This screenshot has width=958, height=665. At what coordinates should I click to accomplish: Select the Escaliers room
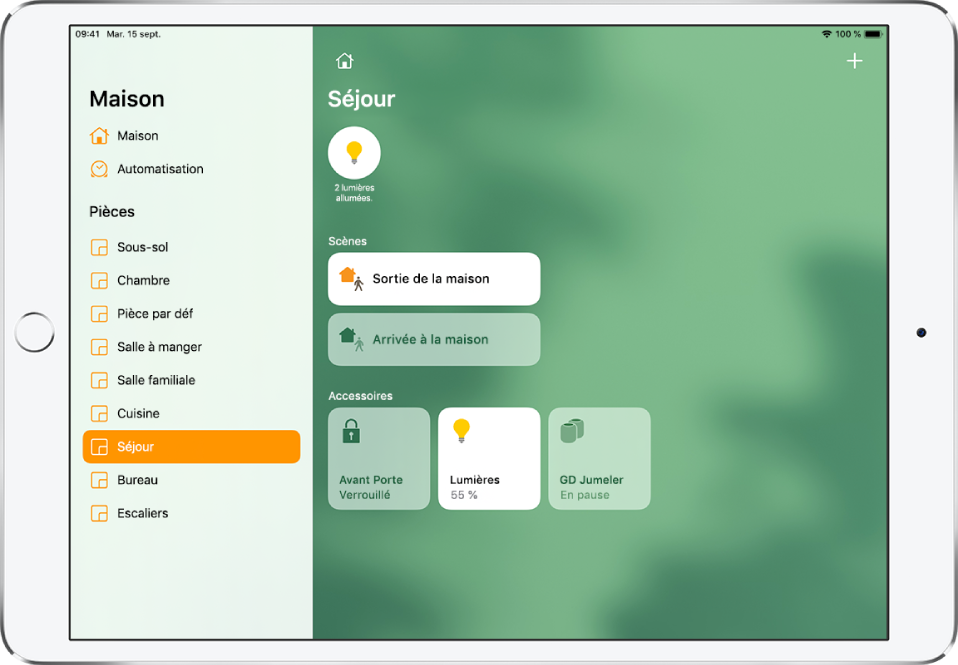coord(191,513)
